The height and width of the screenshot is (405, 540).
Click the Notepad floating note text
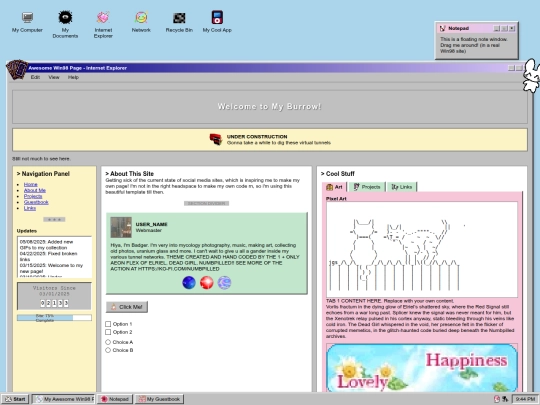point(474,45)
